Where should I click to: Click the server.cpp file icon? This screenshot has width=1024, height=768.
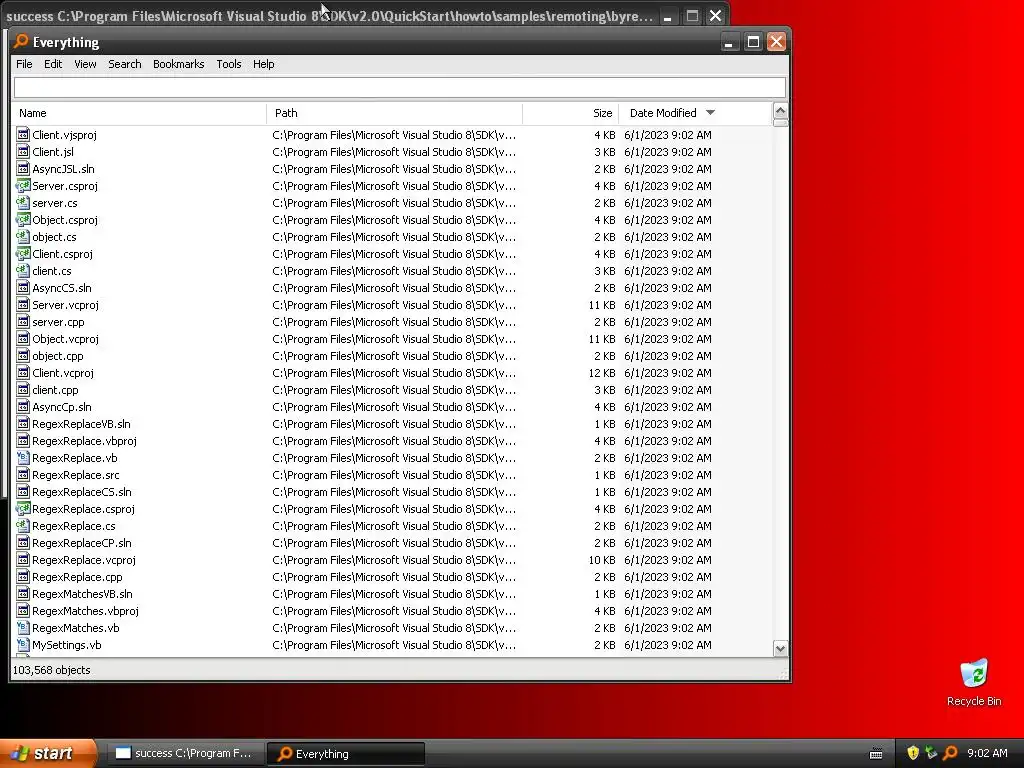point(23,321)
